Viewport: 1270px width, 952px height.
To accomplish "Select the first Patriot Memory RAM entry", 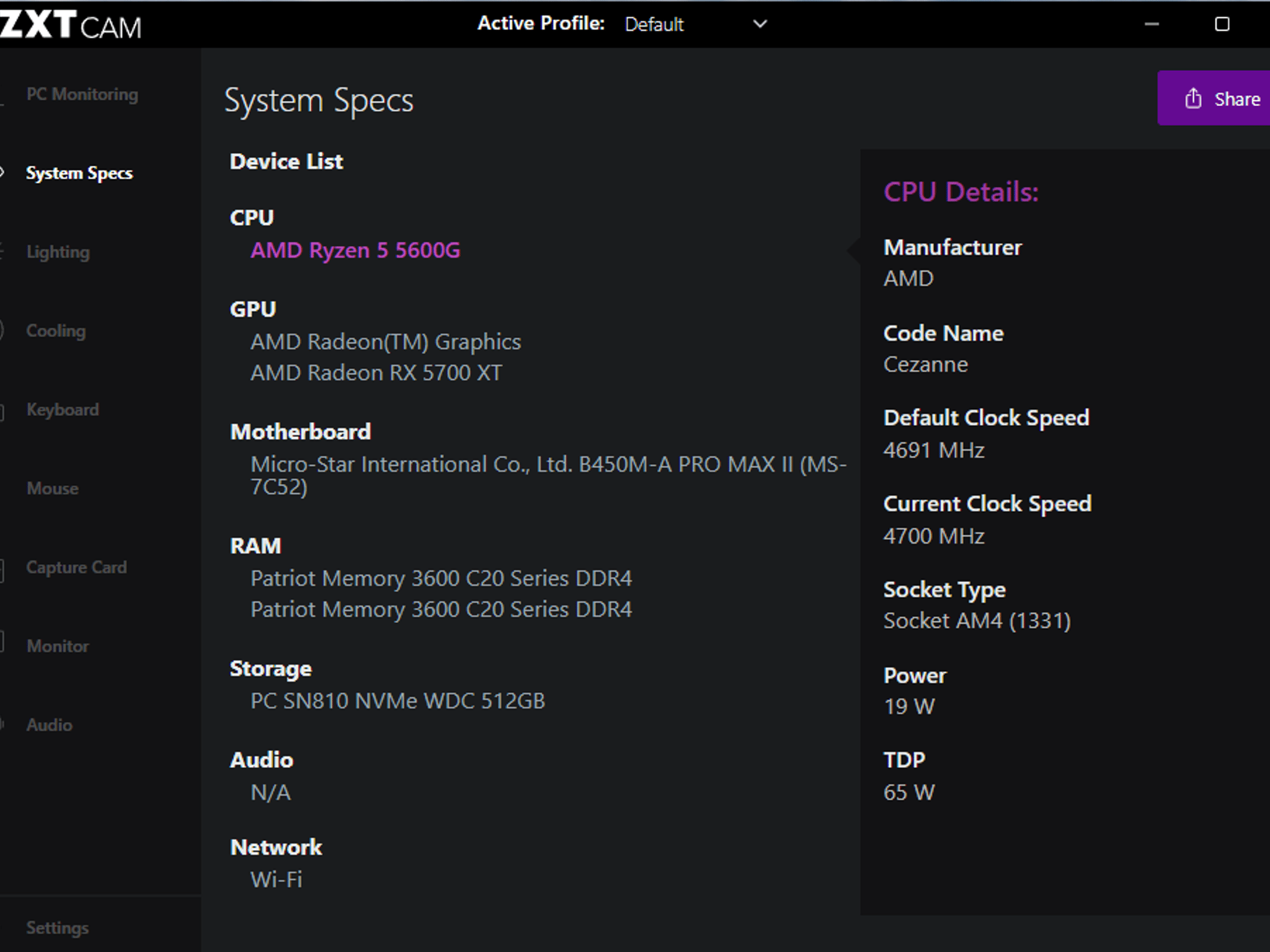I will point(441,578).
